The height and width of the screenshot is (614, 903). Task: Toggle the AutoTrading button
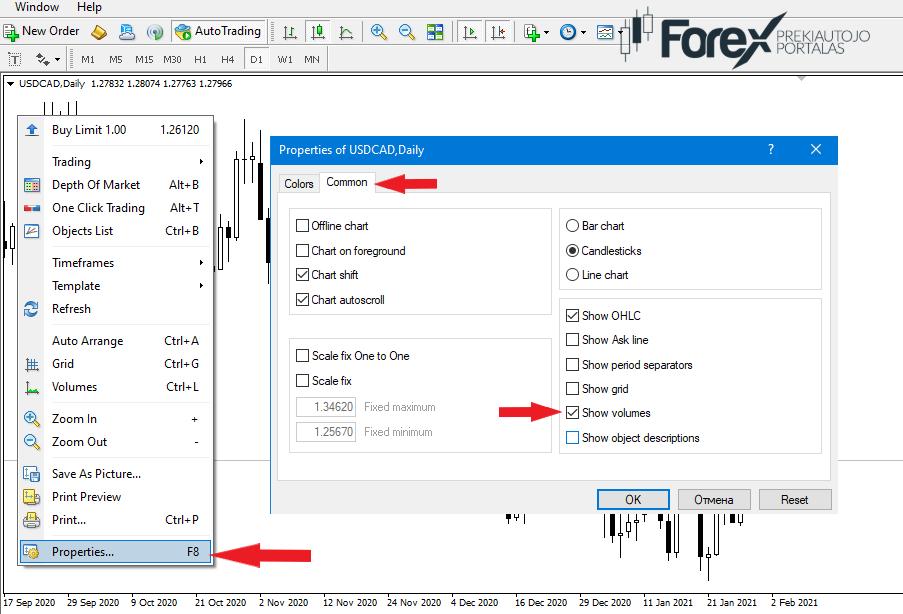218,31
